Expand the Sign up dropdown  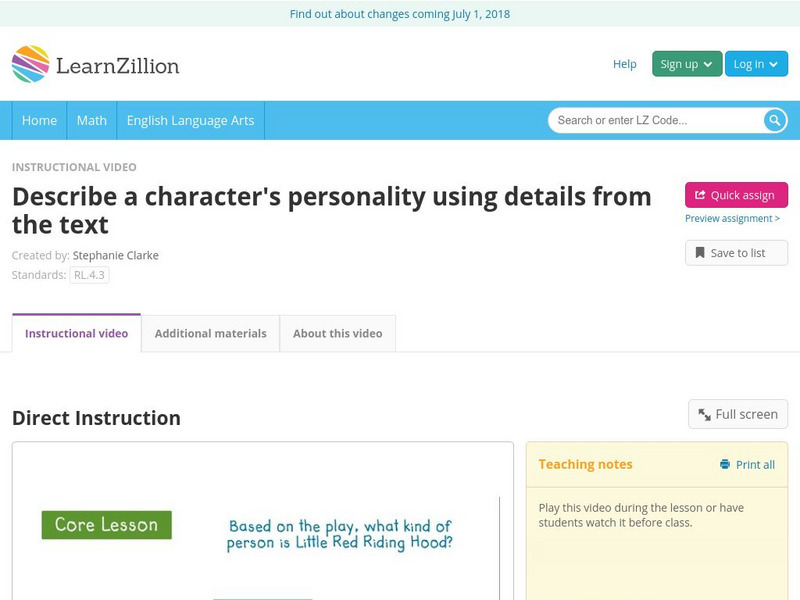[x=686, y=64]
